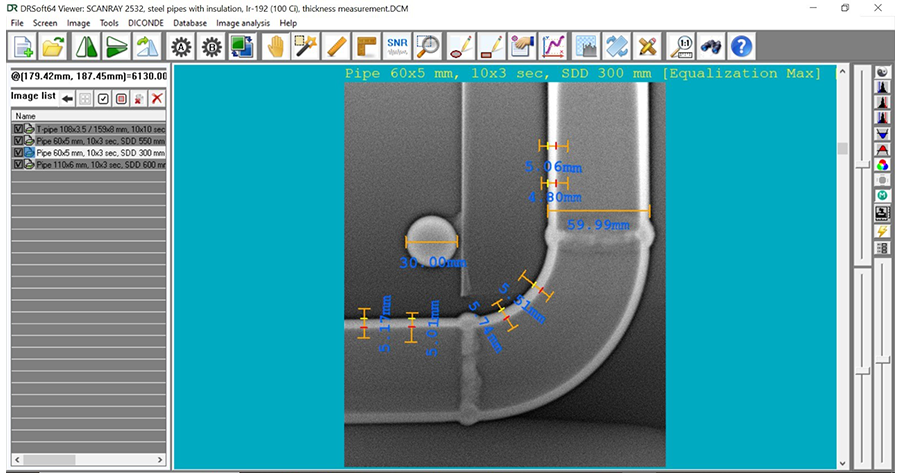Image resolution: width=900 pixels, height=473 pixels.
Task: Open the Image analysis menu
Action: 243,22
